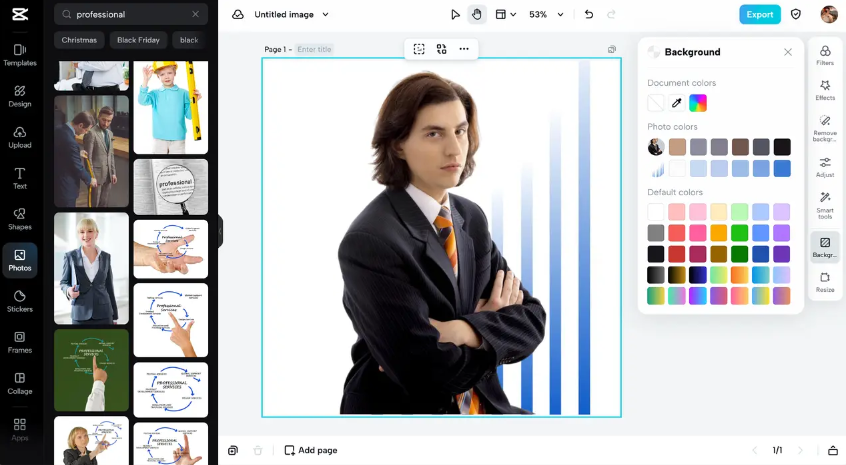Select the black search tag
The height and width of the screenshot is (465, 846).
click(189, 40)
